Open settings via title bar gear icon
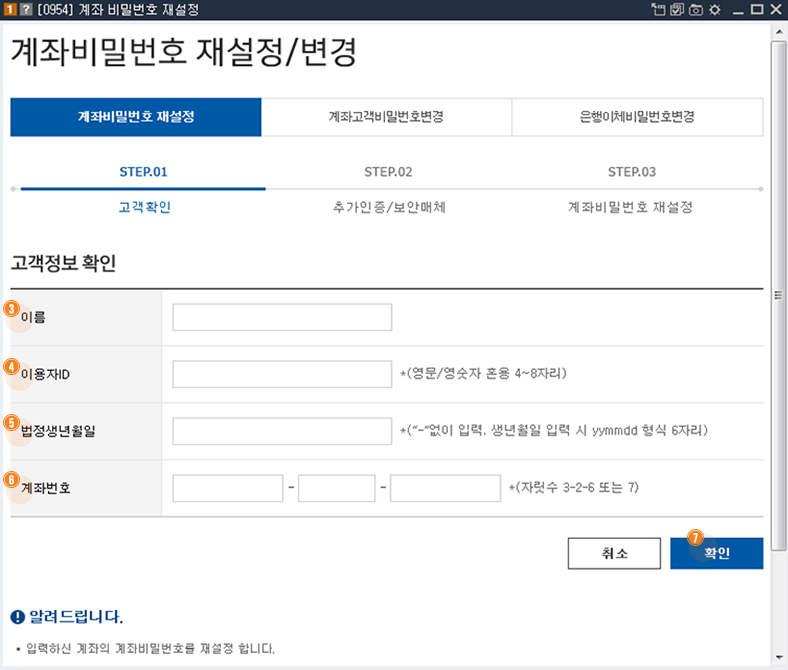788x670 pixels. 714,9
